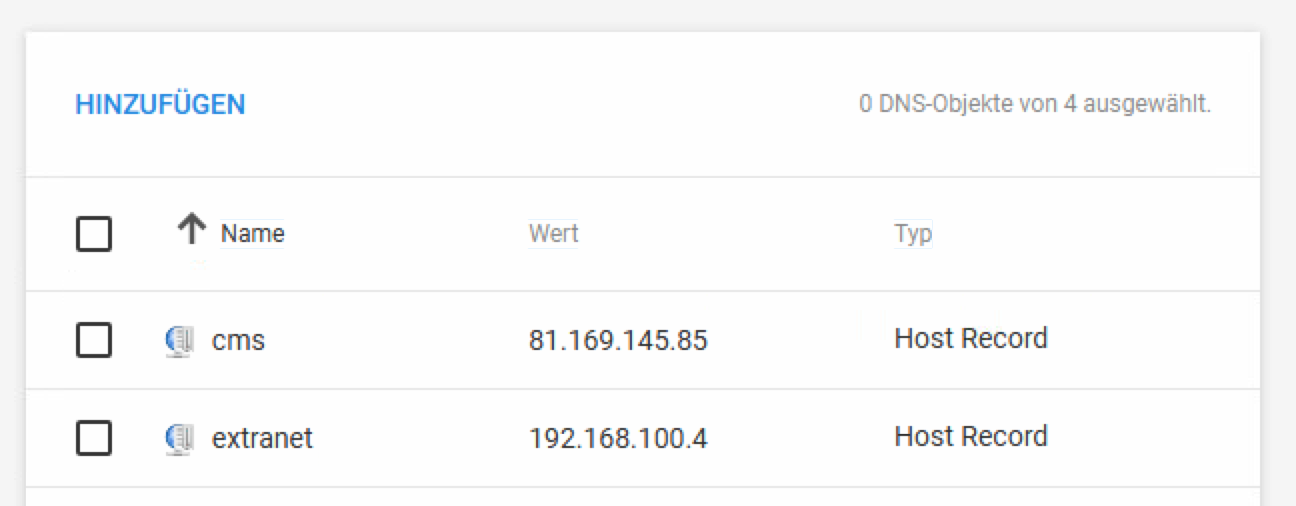
Task: Click the HINZUFÜGEN button
Action: 160,104
